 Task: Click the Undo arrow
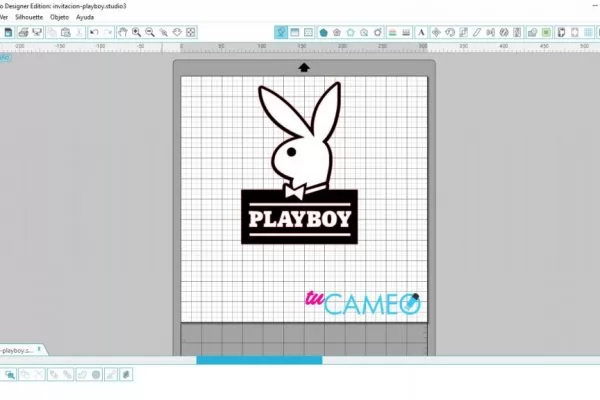click(94, 33)
